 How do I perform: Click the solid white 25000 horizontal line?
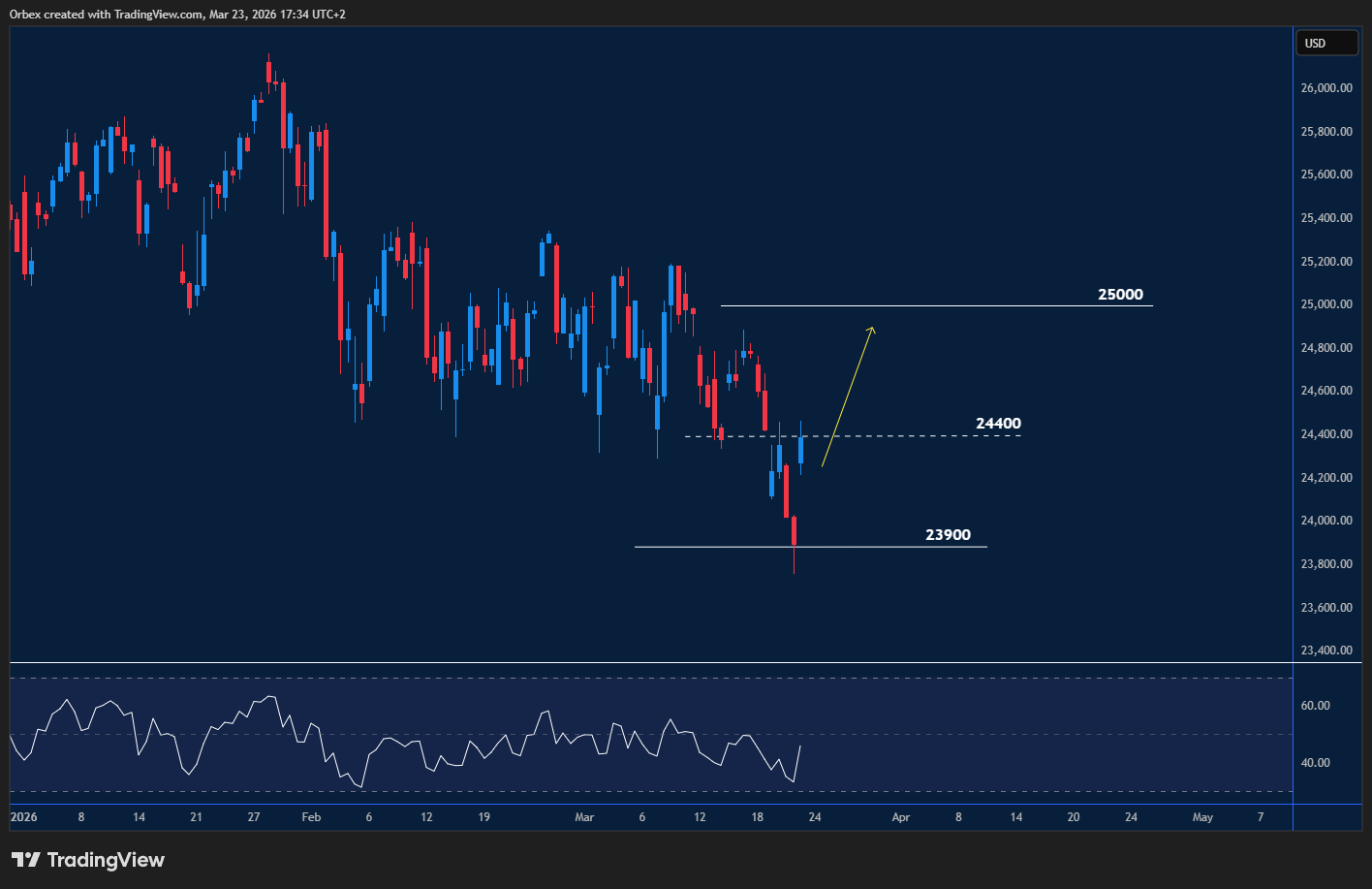[969, 306]
